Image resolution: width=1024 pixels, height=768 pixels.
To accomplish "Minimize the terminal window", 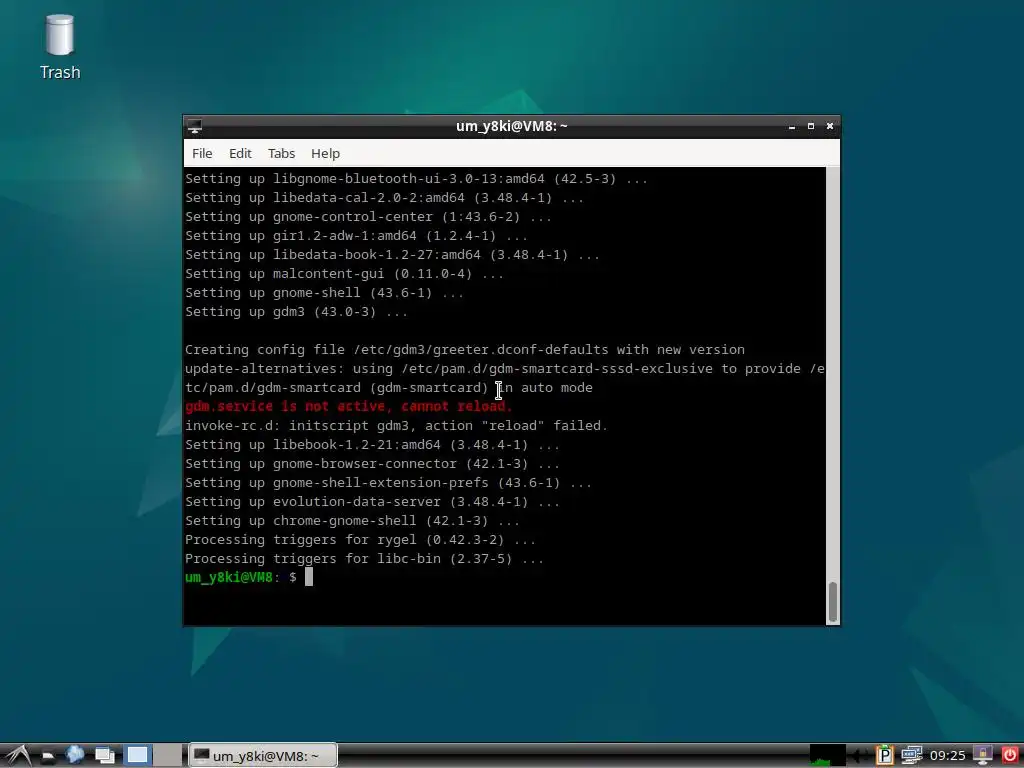I will [x=792, y=126].
